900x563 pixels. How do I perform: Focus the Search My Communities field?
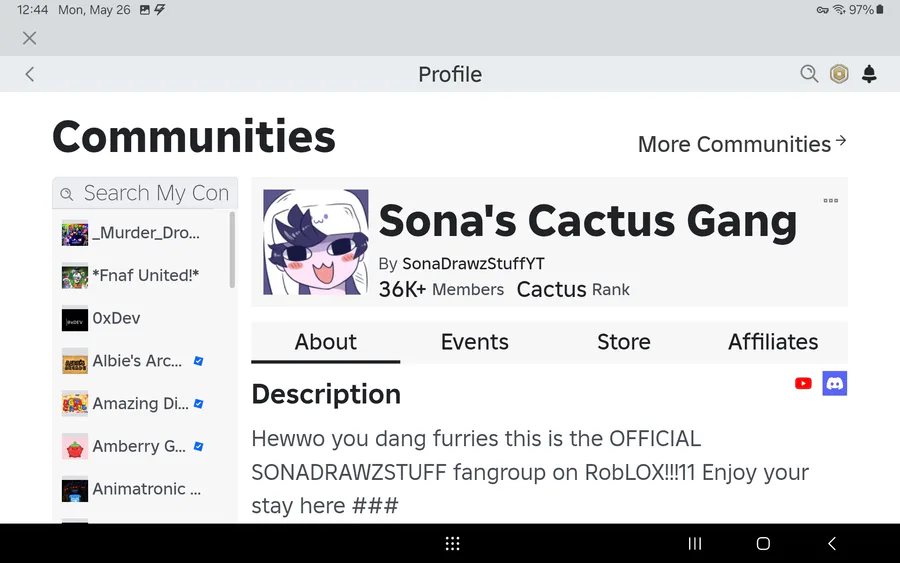145,193
